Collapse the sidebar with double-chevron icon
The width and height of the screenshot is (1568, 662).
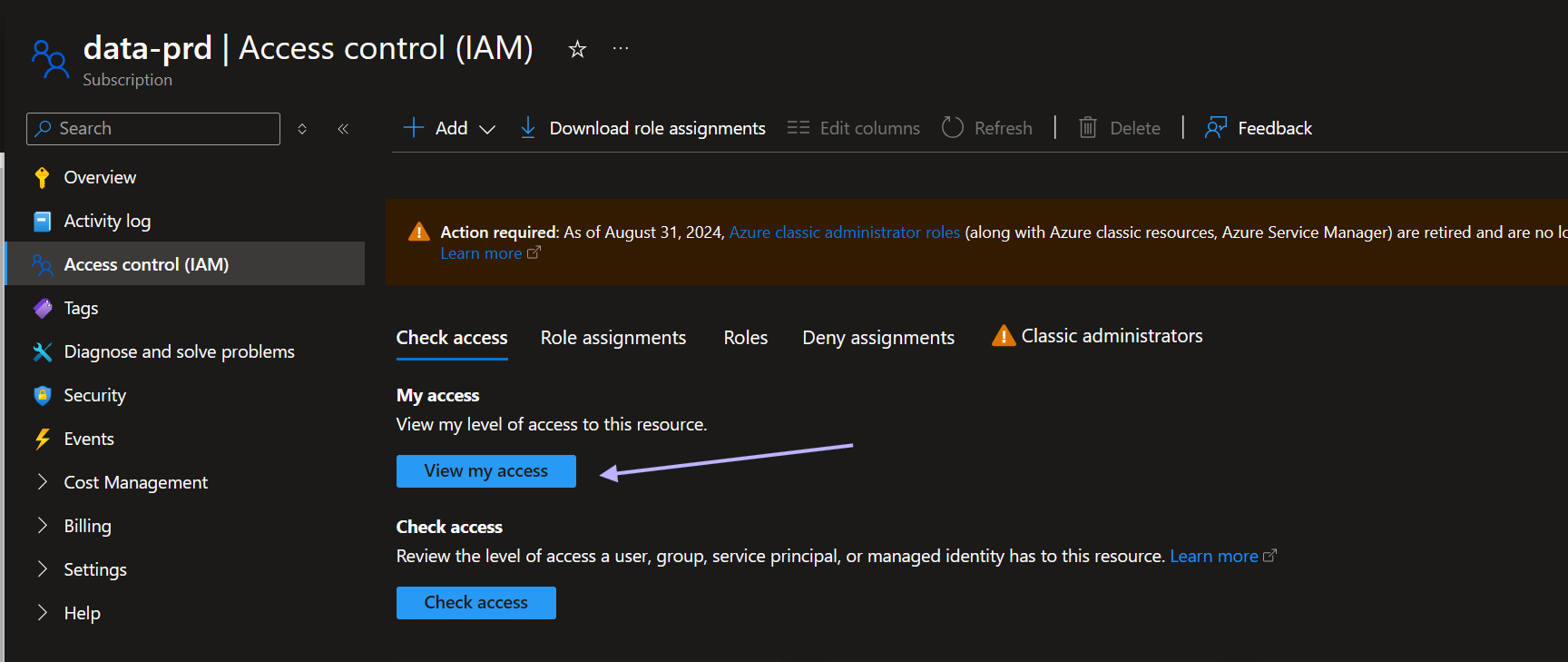click(343, 129)
